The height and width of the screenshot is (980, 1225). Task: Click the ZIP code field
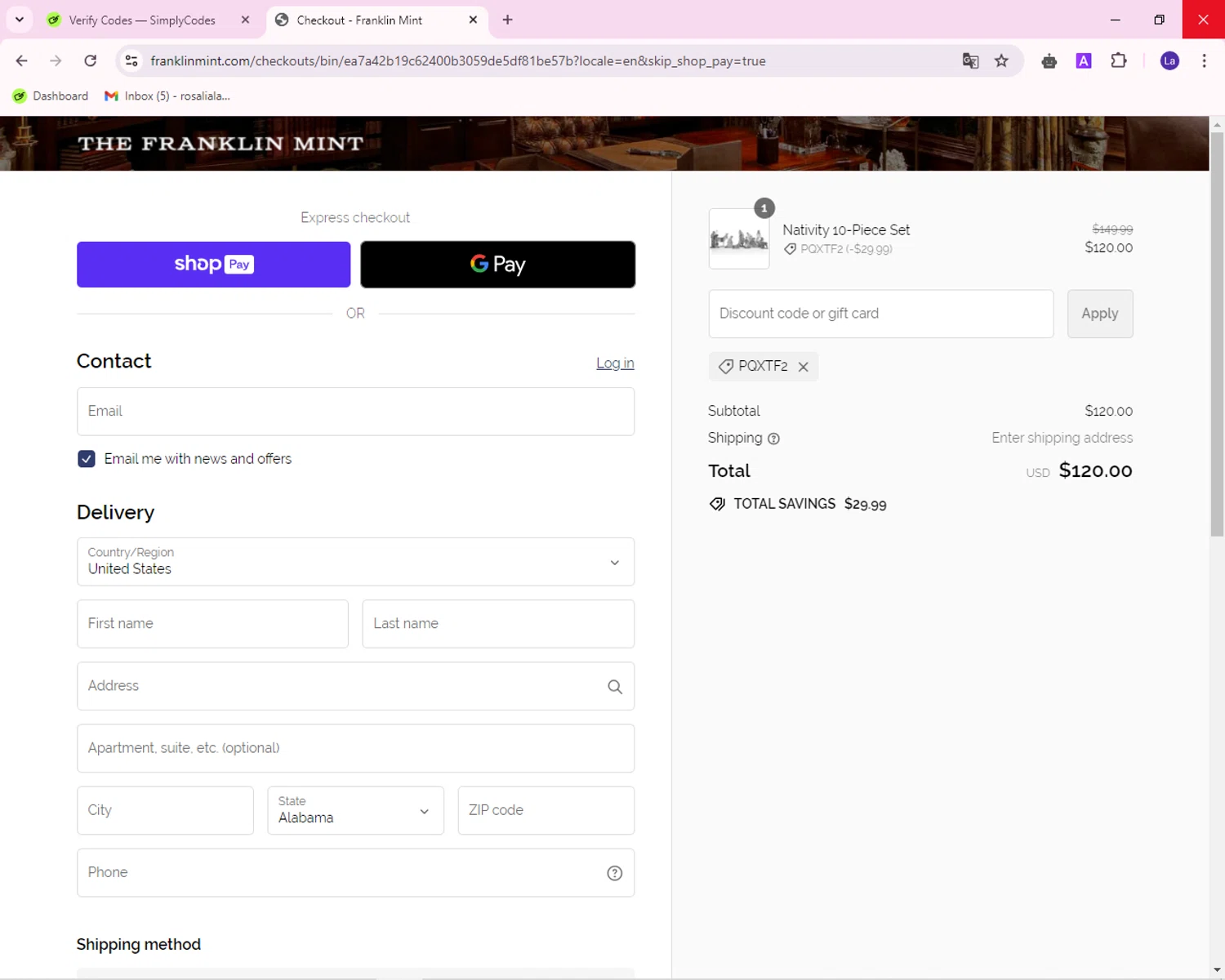546,810
